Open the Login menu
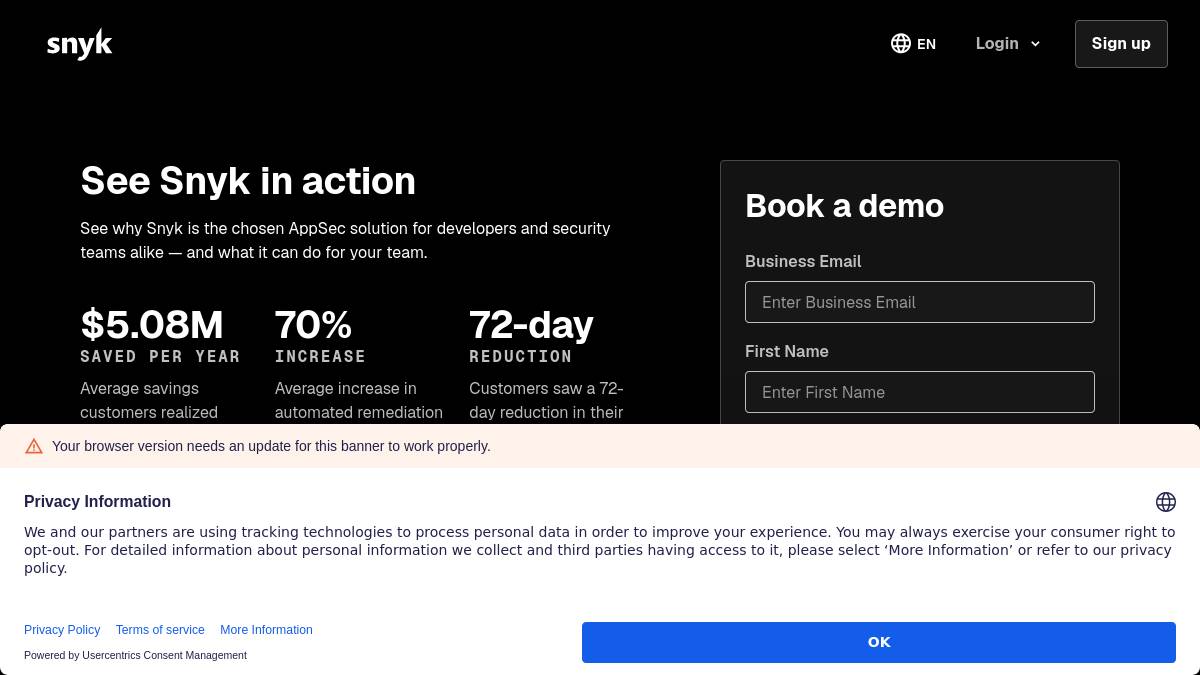The height and width of the screenshot is (675, 1200). (x=1008, y=43)
